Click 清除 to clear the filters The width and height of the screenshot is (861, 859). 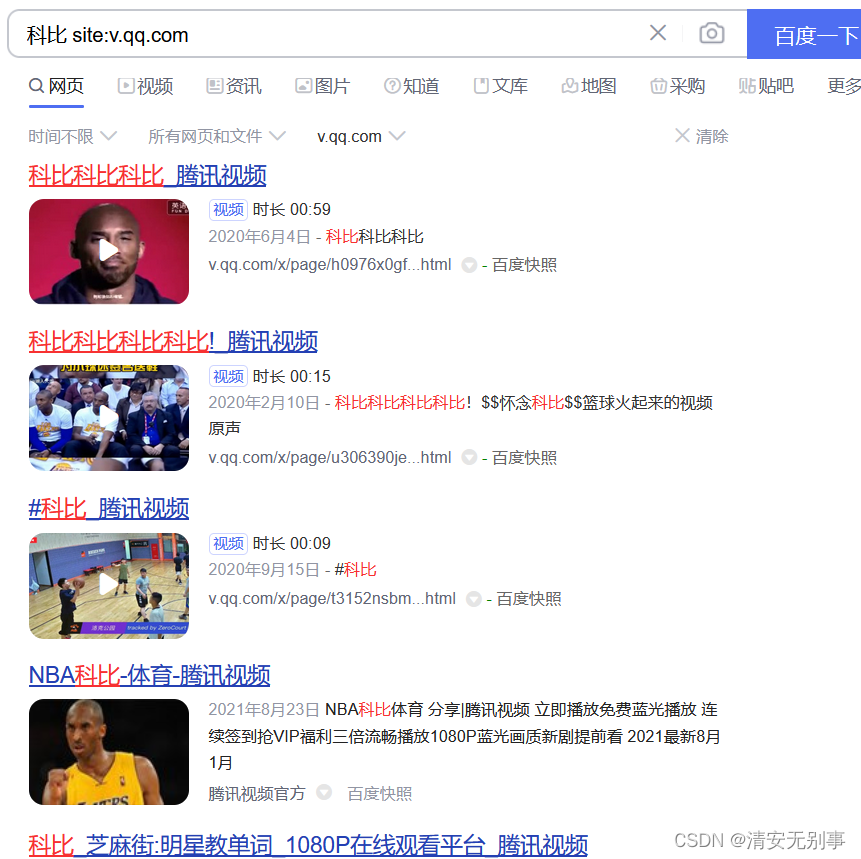(701, 136)
